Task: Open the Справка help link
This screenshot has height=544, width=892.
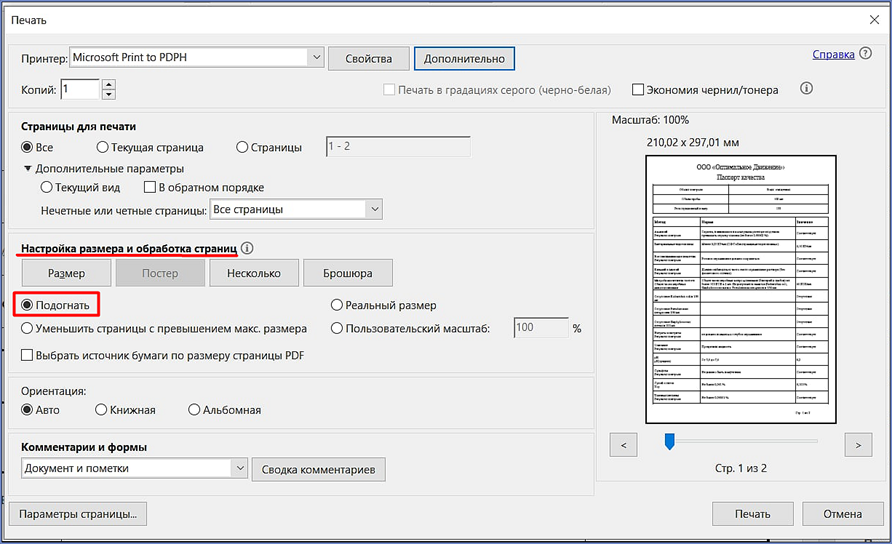Action: coord(833,55)
